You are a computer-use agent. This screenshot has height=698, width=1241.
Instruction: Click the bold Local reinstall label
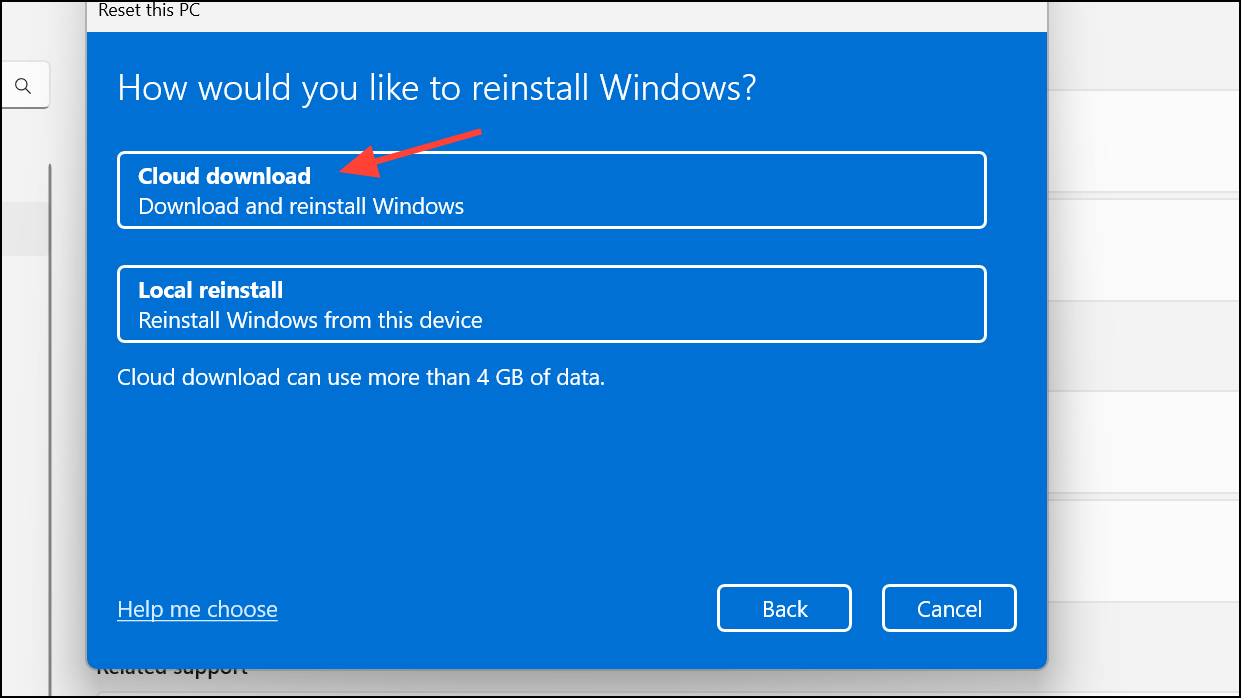coord(210,290)
